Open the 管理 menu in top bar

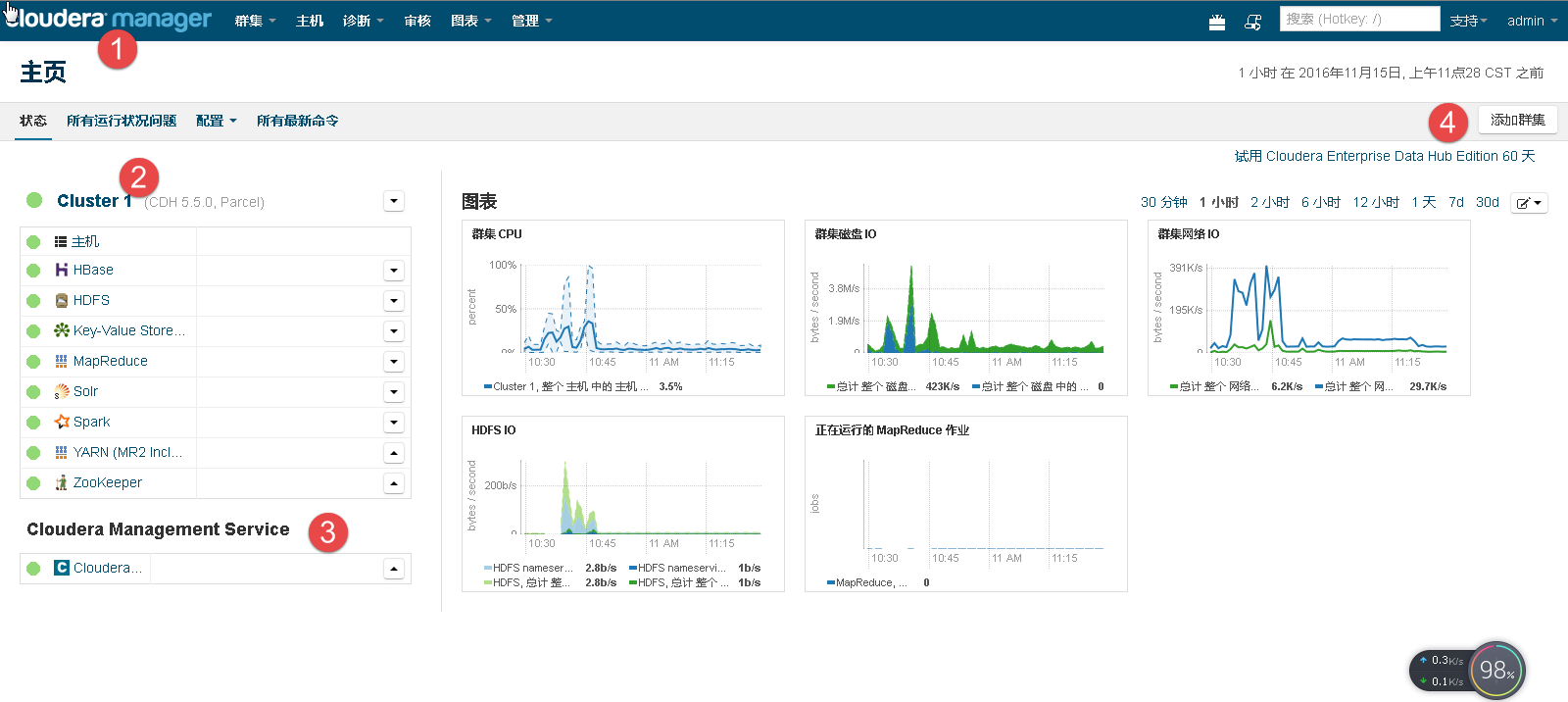click(532, 21)
